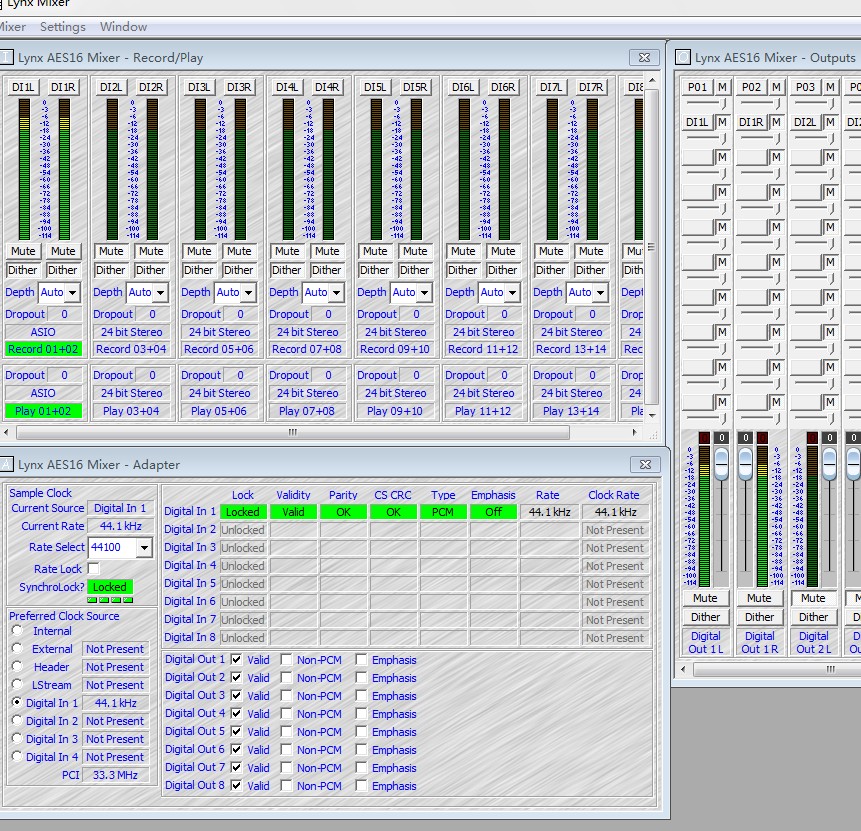The width and height of the screenshot is (861, 831).
Task: Mute the DI1L record channel
Action: click(x=23, y=251)
